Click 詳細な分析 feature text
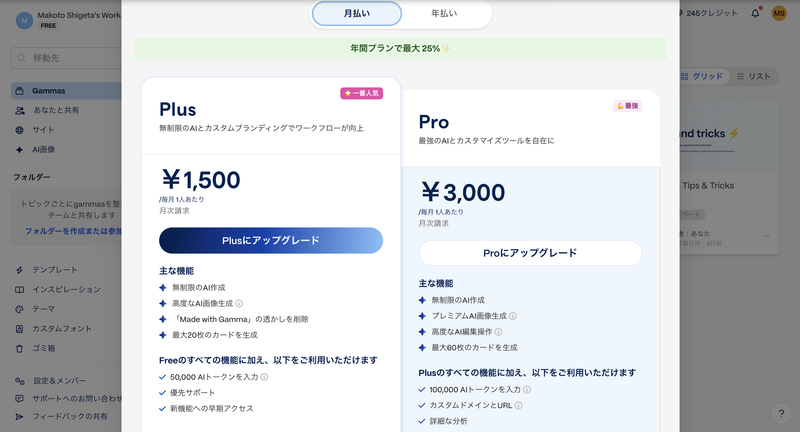The image size is (800, 432). click(x=448, y=421)
